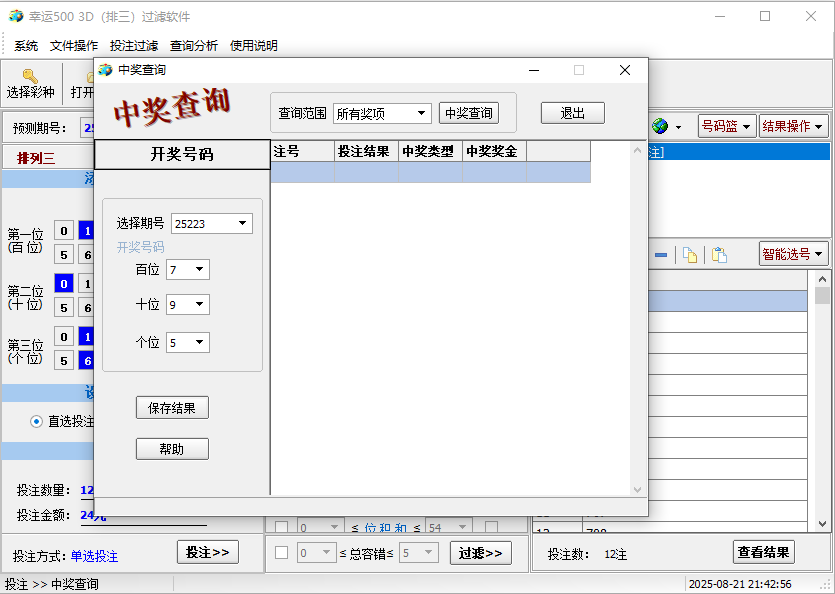
Task: Click the paste clipboard icon
Action: [x=718, y=255]
